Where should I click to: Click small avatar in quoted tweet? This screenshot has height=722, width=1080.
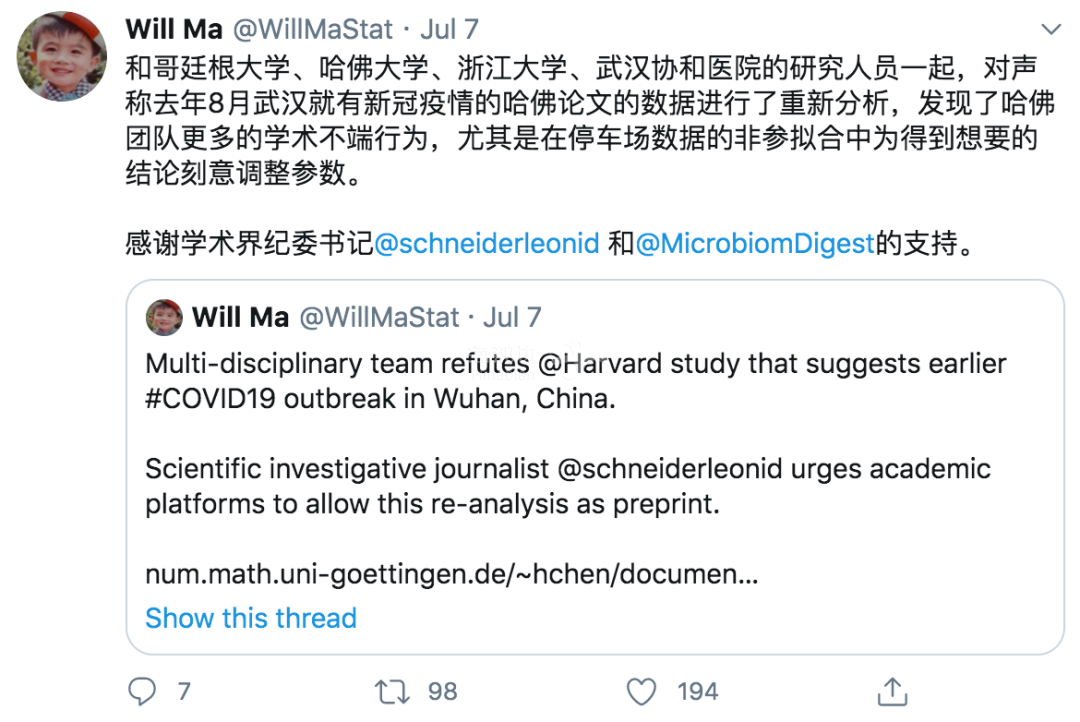164,318
